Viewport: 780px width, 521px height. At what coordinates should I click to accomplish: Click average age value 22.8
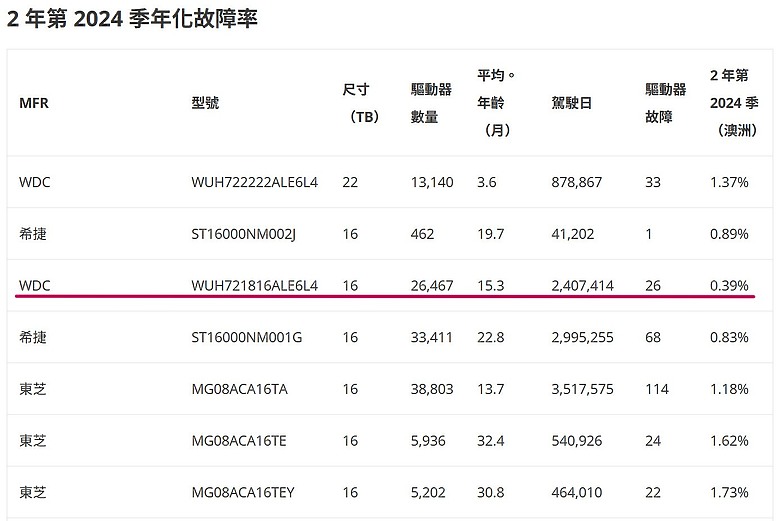click(490, 337)
